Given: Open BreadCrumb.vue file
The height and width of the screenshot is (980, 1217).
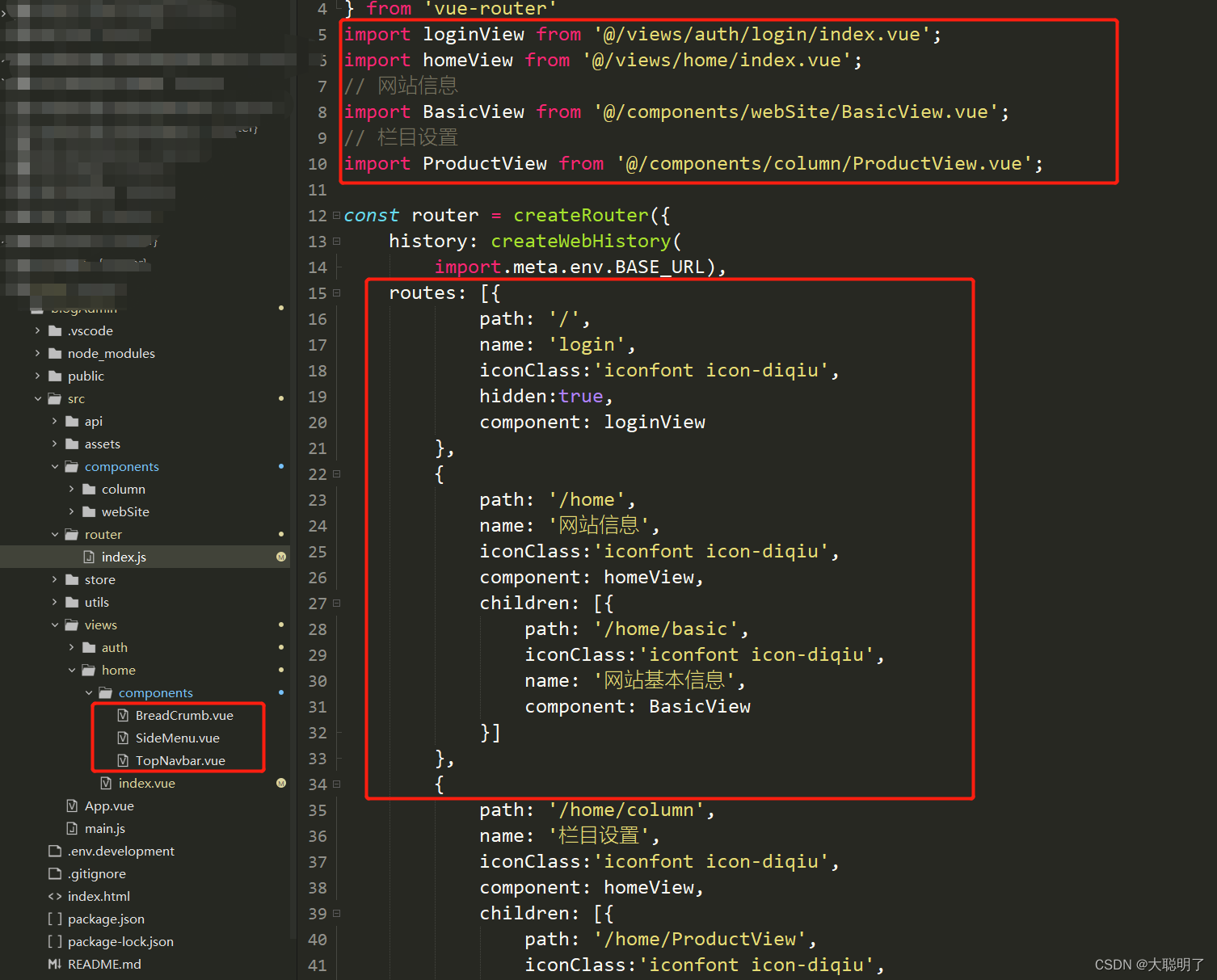Looking at the screenshot, I should tap(184, 715).
